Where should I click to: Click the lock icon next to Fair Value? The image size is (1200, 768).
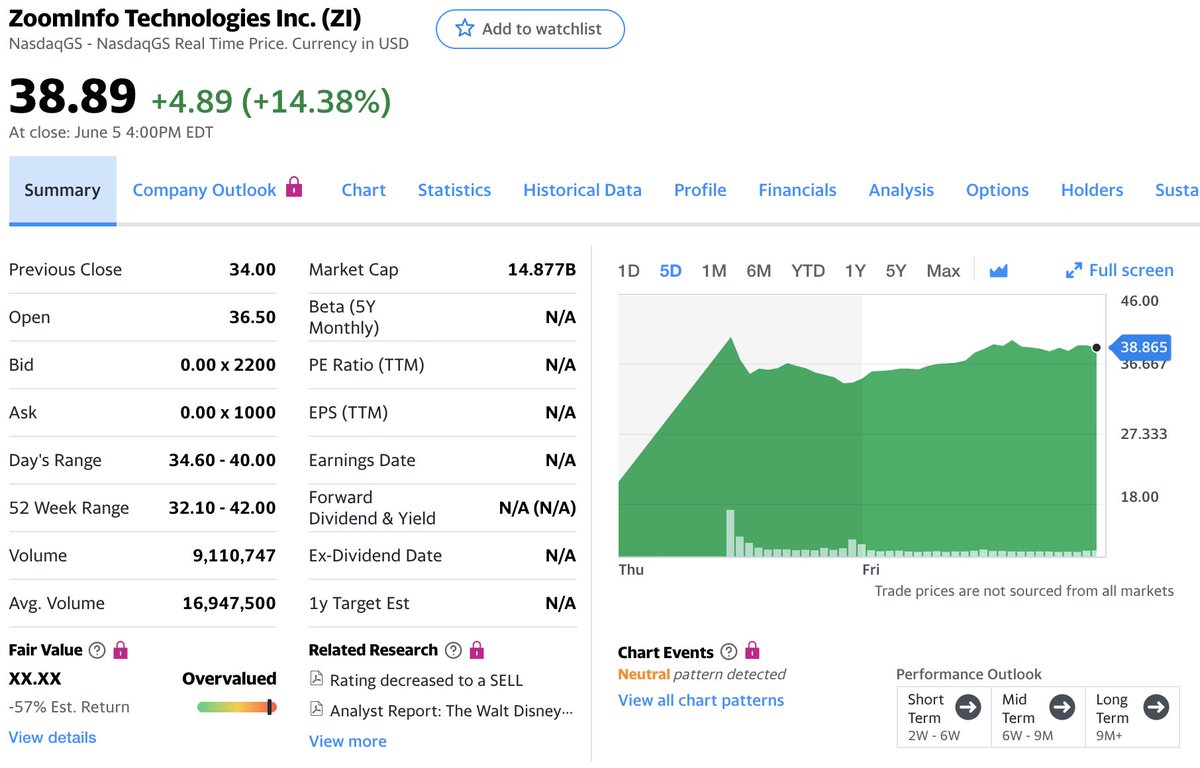120,650
